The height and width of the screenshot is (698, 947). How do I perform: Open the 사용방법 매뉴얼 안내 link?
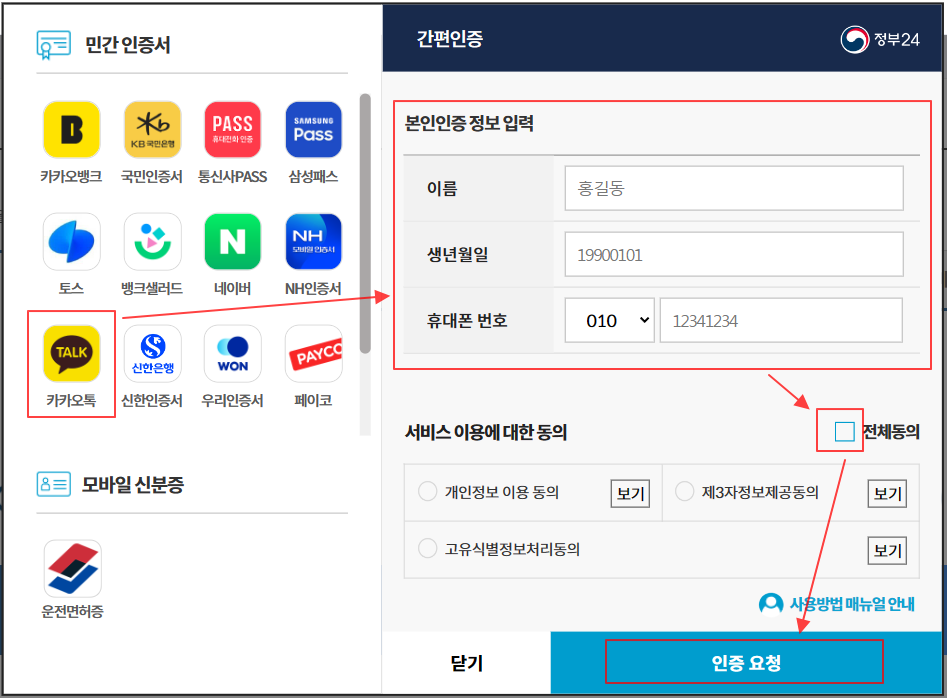(x=852, y=604)
